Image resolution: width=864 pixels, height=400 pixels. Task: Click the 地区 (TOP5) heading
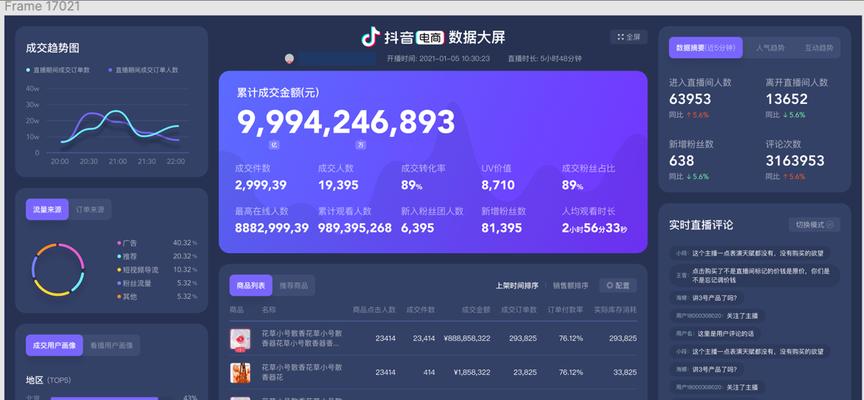tap(48, 380)
